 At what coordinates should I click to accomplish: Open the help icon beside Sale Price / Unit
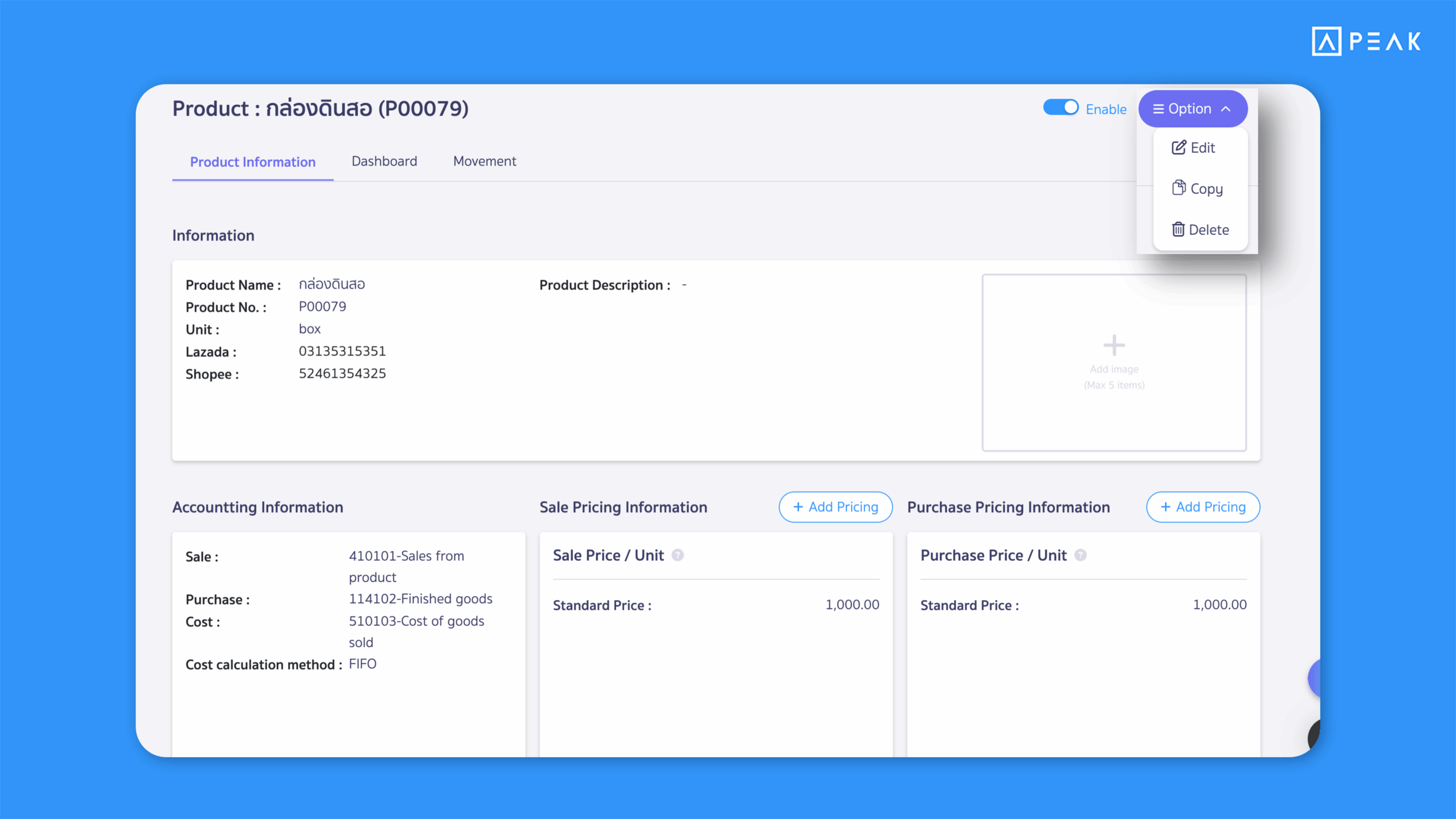click(679, 556)
